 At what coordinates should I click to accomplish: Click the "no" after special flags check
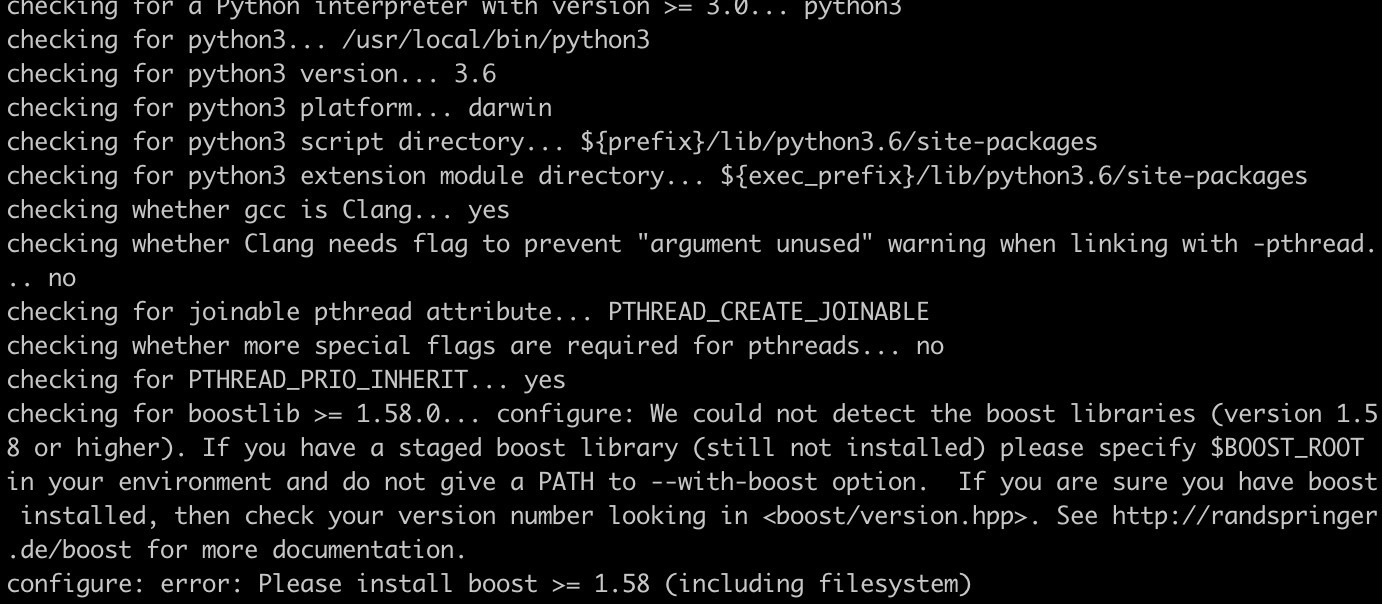click(930, 346)
